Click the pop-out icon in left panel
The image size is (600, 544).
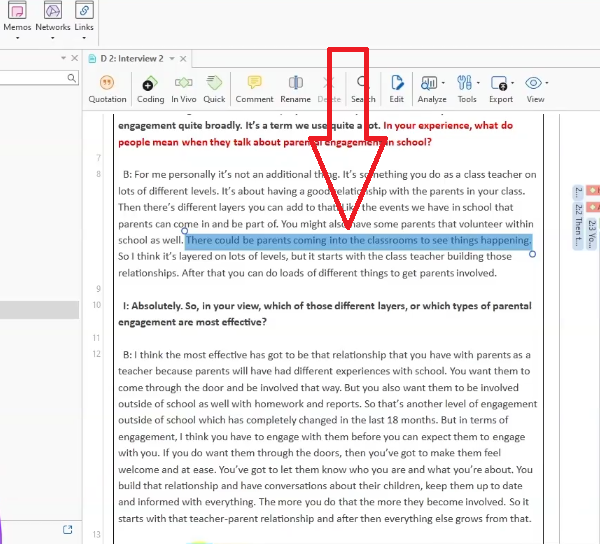[68, 529]
